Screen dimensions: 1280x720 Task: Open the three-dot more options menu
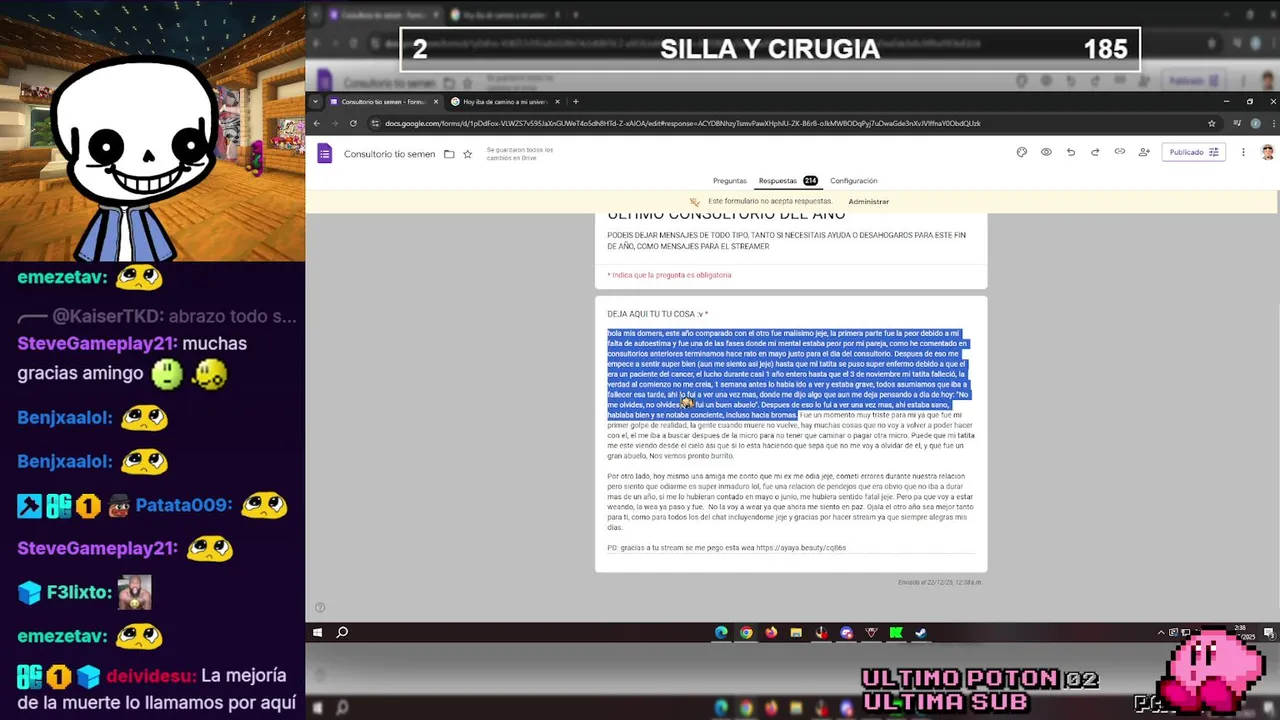[1243, 152]
